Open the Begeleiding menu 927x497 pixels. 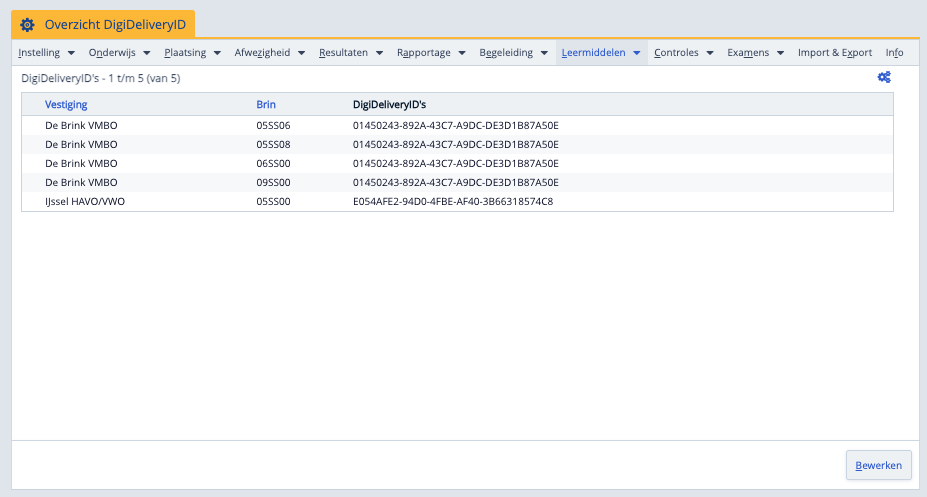pos(506,53)
